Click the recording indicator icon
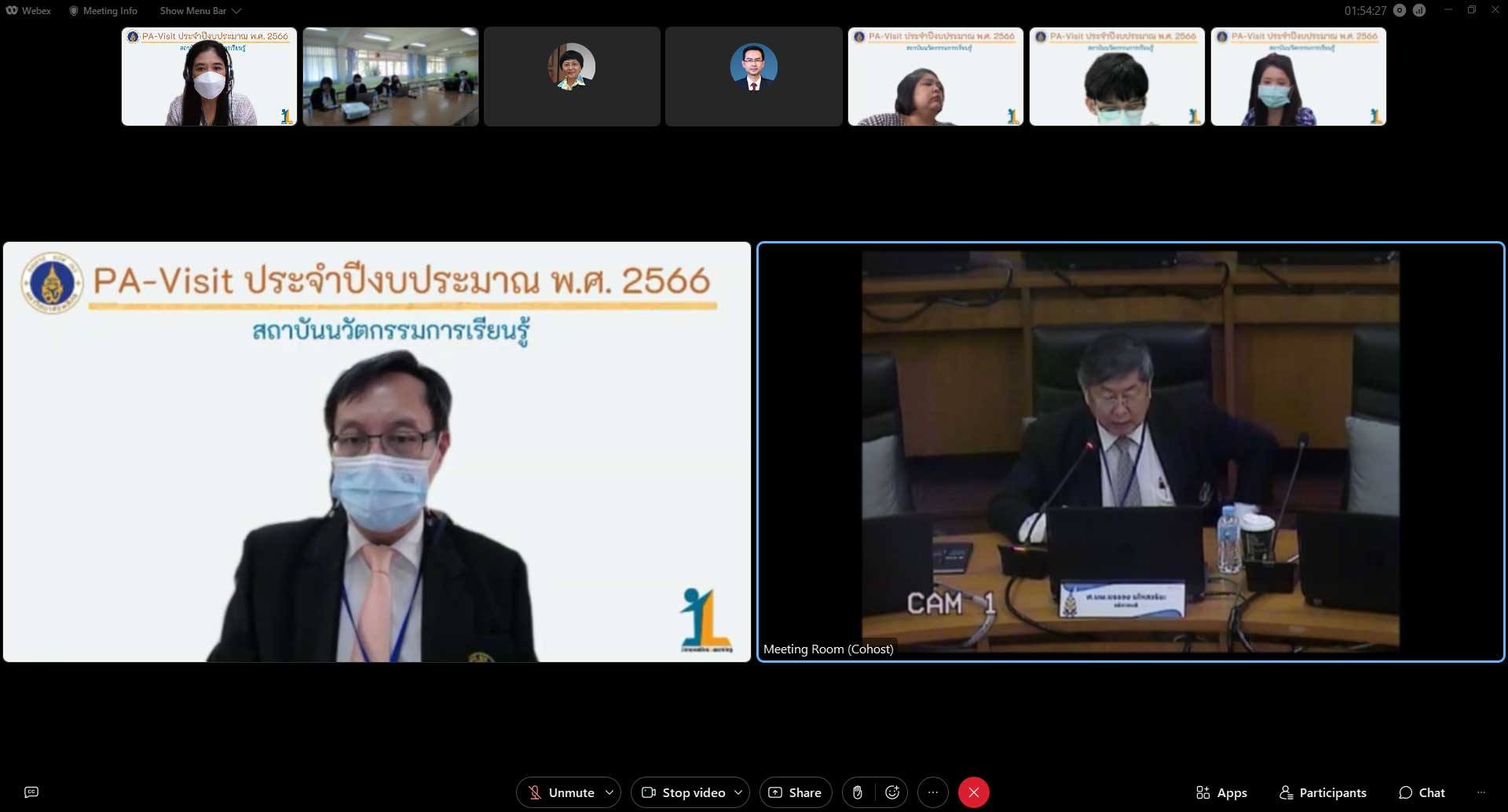The height and width of the screenshot is (812, 1508). coord(1400,10)
